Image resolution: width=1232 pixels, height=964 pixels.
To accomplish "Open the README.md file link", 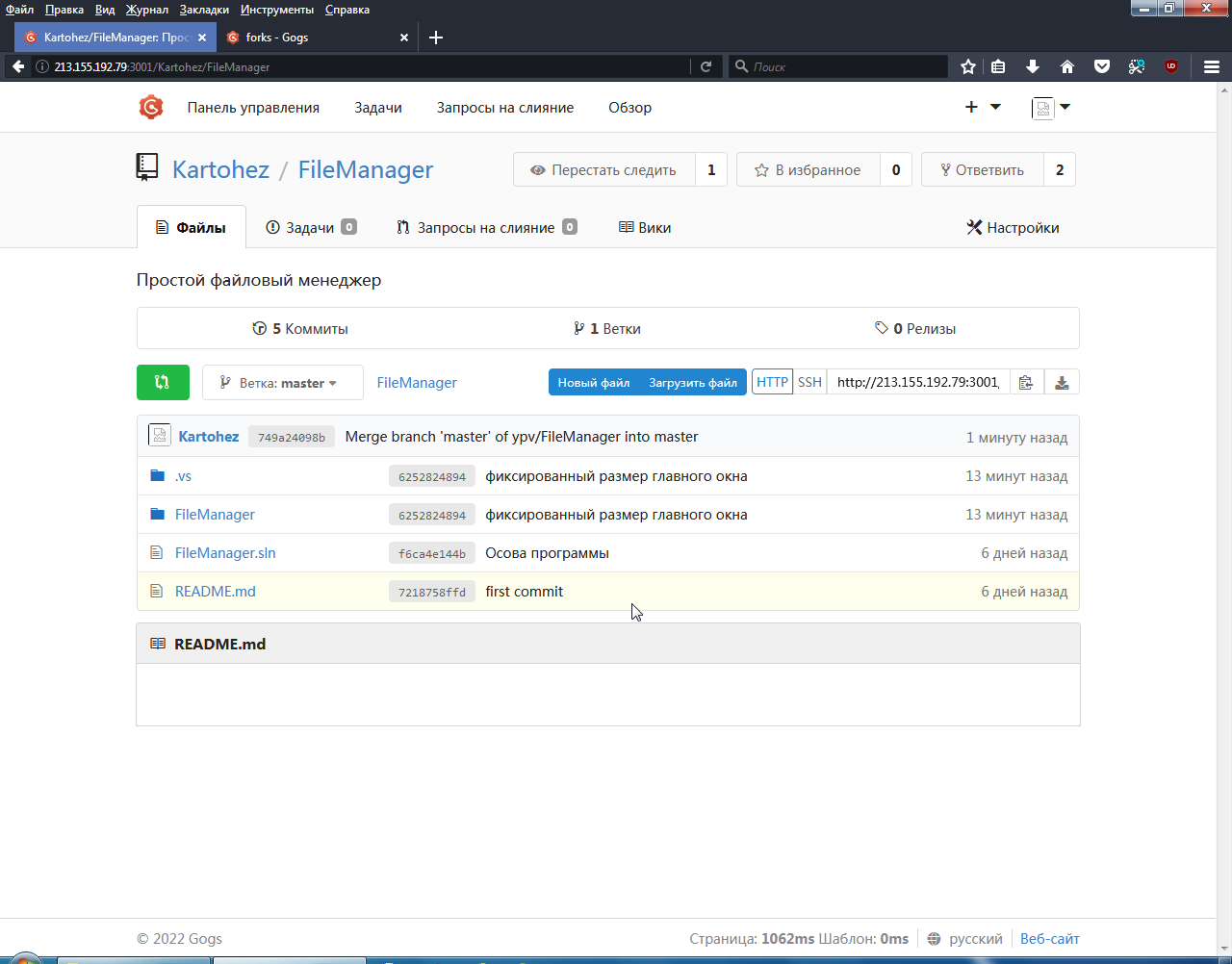I will tap(216, 592).
